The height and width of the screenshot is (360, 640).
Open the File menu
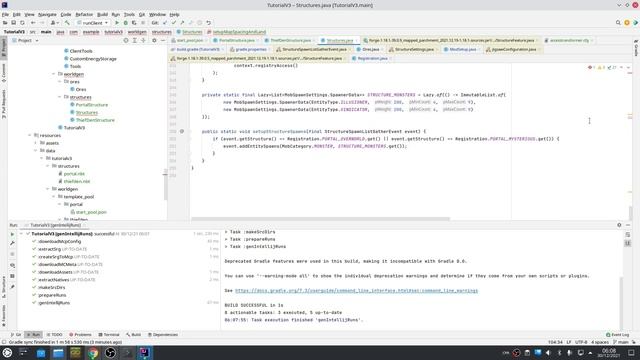[x=5, y=14]
